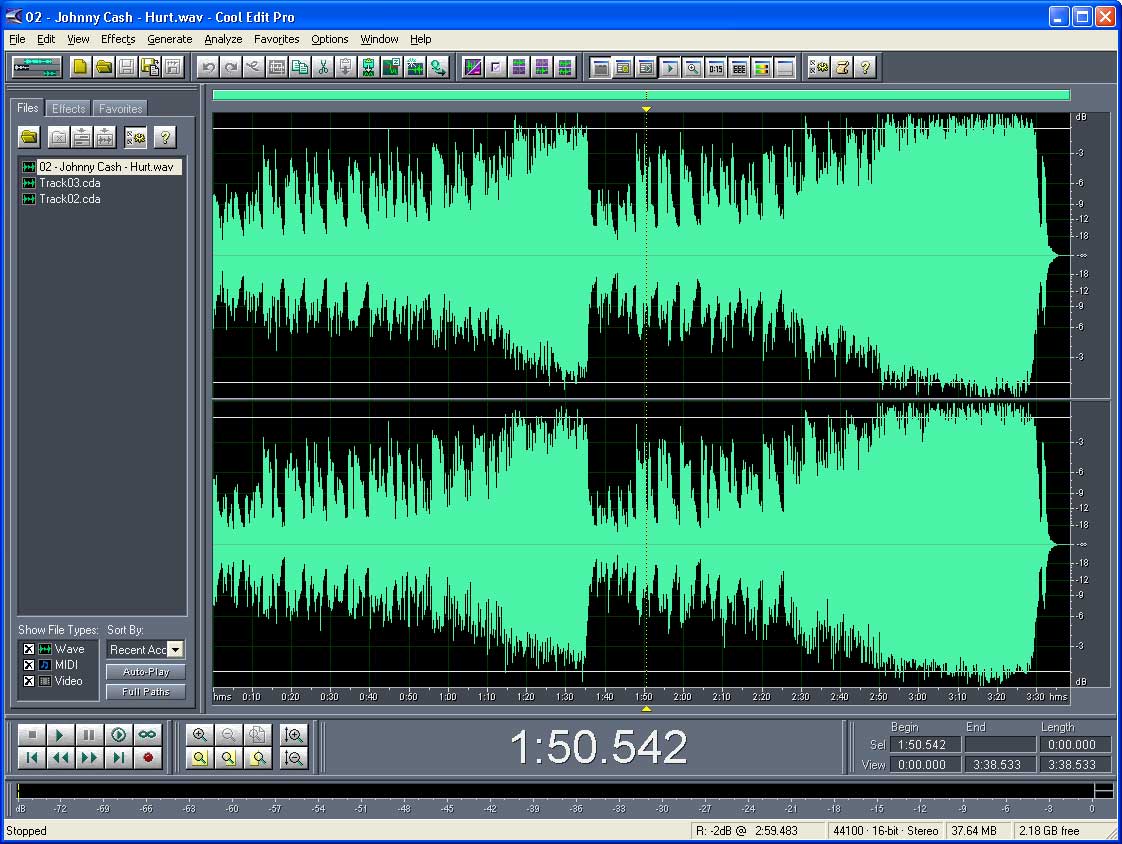Click the yellow playback cursor marker at top
Viewport: 1122px width, 844px height.
(646, 109)
